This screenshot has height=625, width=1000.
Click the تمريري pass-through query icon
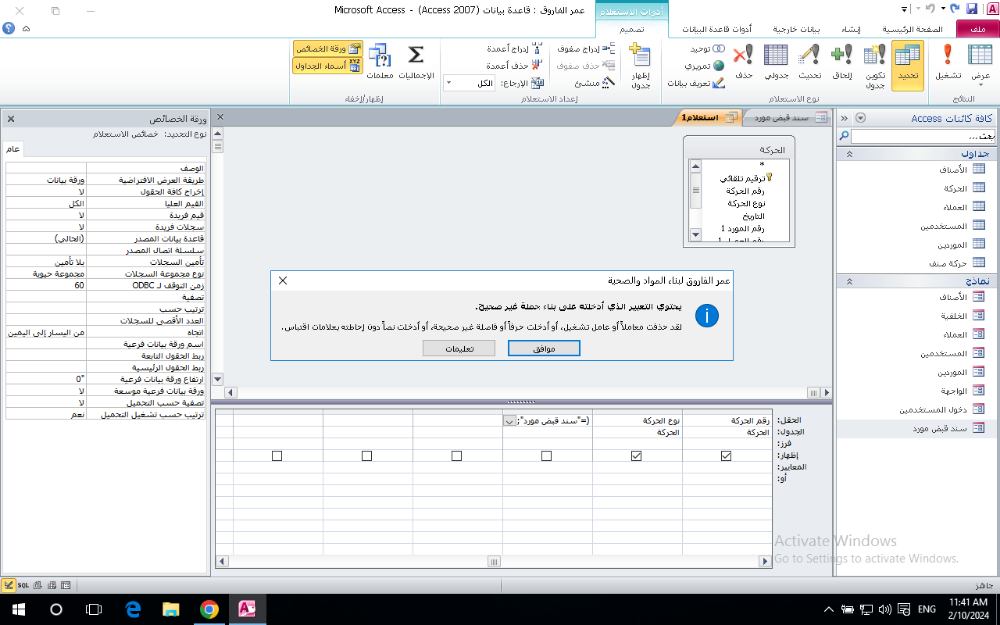tap(704, 66)
